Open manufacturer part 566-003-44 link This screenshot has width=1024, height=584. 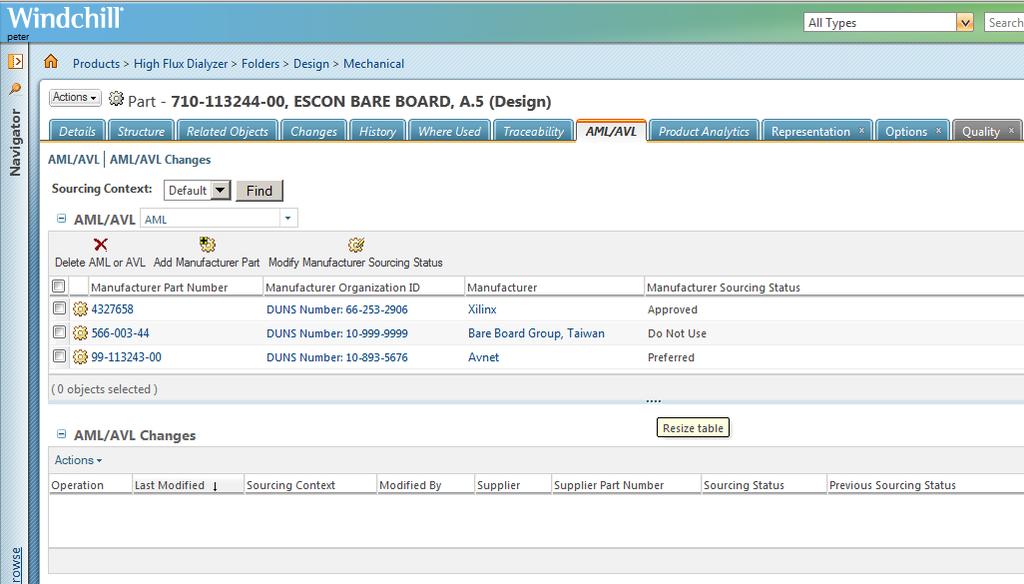point(120,333)
